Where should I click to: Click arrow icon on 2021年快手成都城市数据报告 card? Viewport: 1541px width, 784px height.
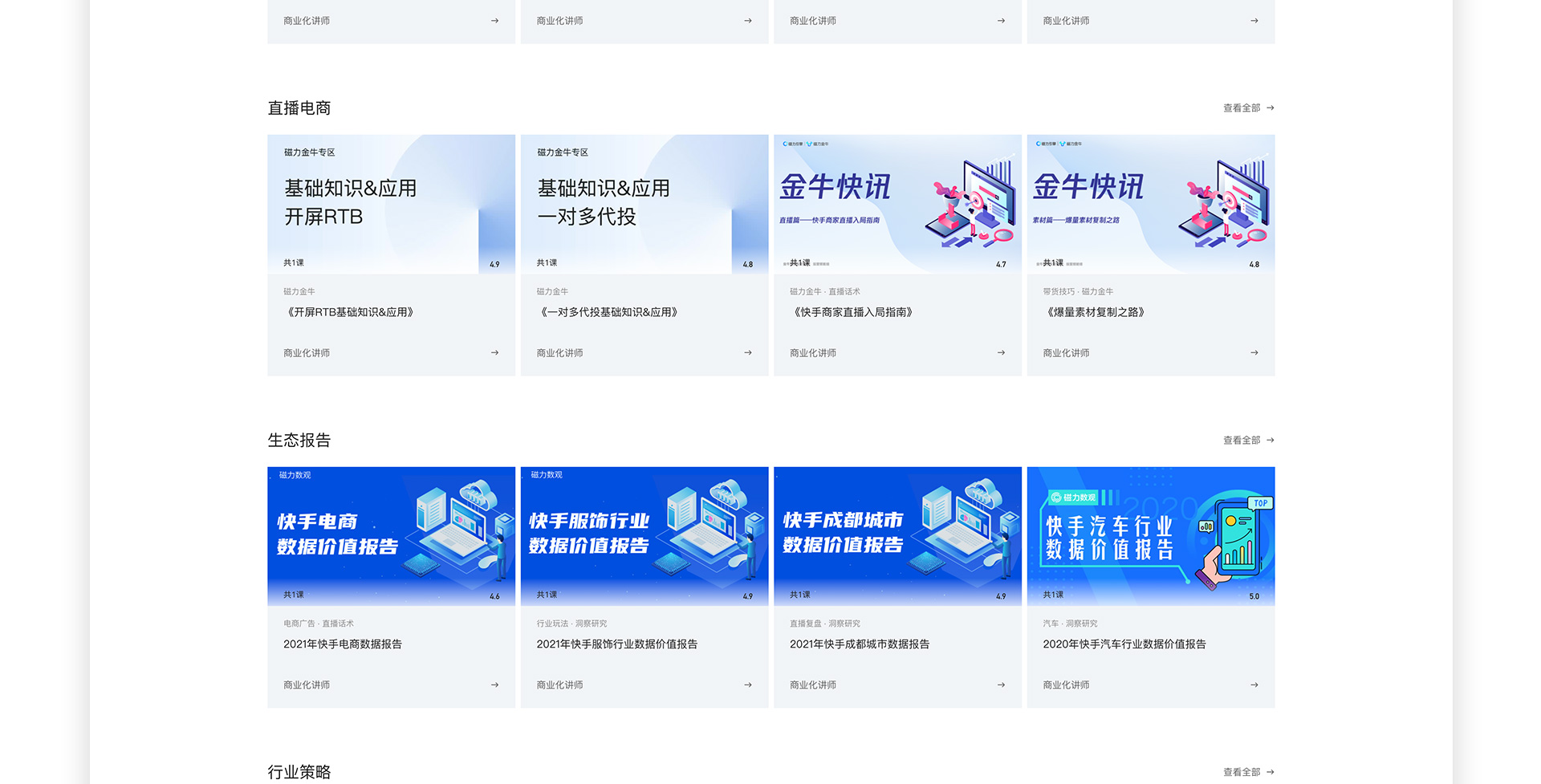pyautogui.click(x=1001, y=685)
